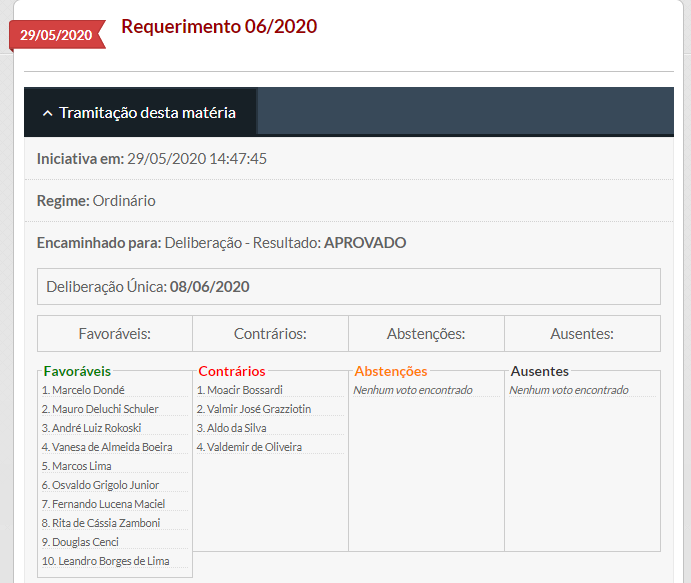Viewport: 691px width, 583px height.
Task: Click Rita de Cássia Zamboni entry
Action: [106, 523]
